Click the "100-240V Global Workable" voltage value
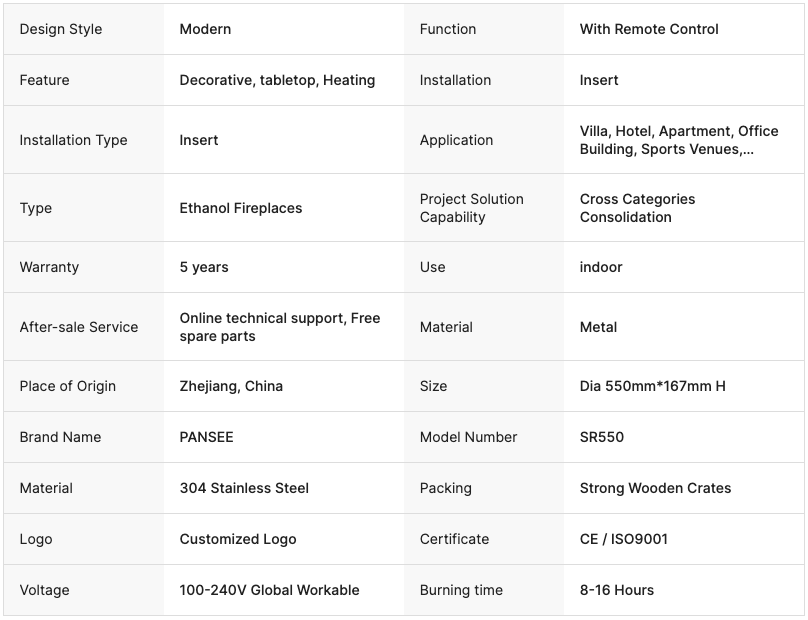The width and height of the screenshot is (808, 620). tap(269, 590)
